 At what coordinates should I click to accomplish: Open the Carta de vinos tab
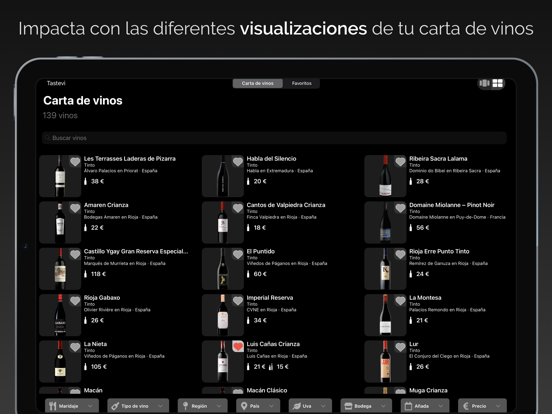pyautogui.click(x=258, y=83)
